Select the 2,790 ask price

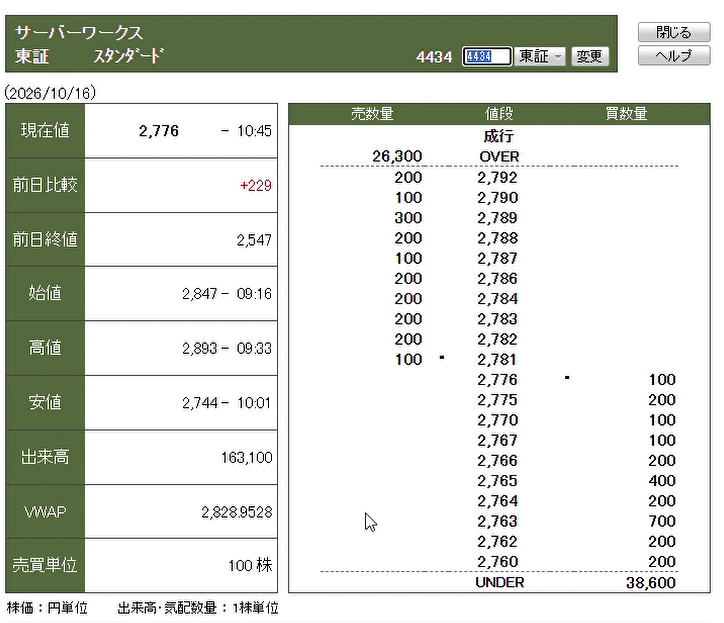[497, 198]
